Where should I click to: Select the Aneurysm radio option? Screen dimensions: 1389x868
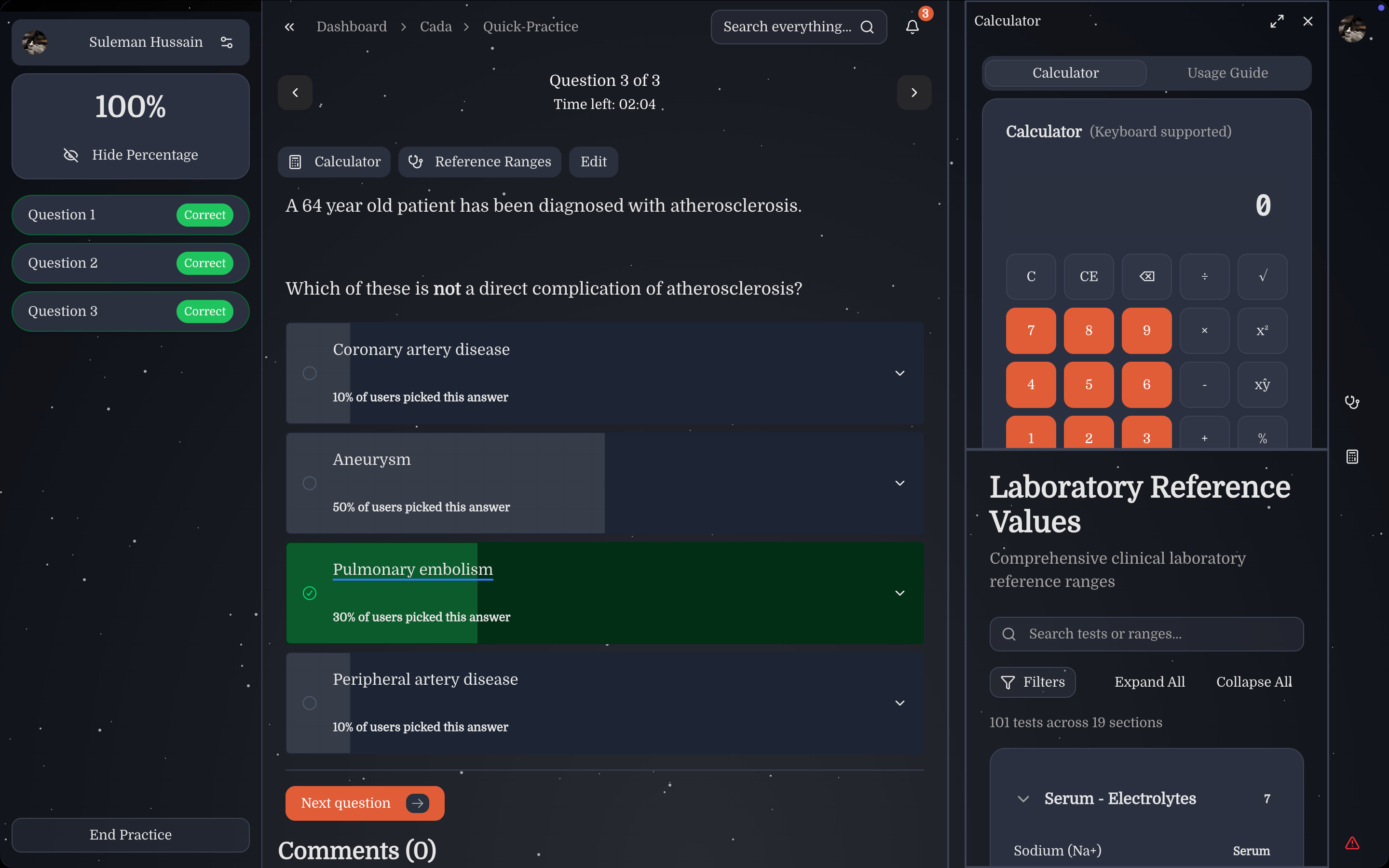(309, 483)
